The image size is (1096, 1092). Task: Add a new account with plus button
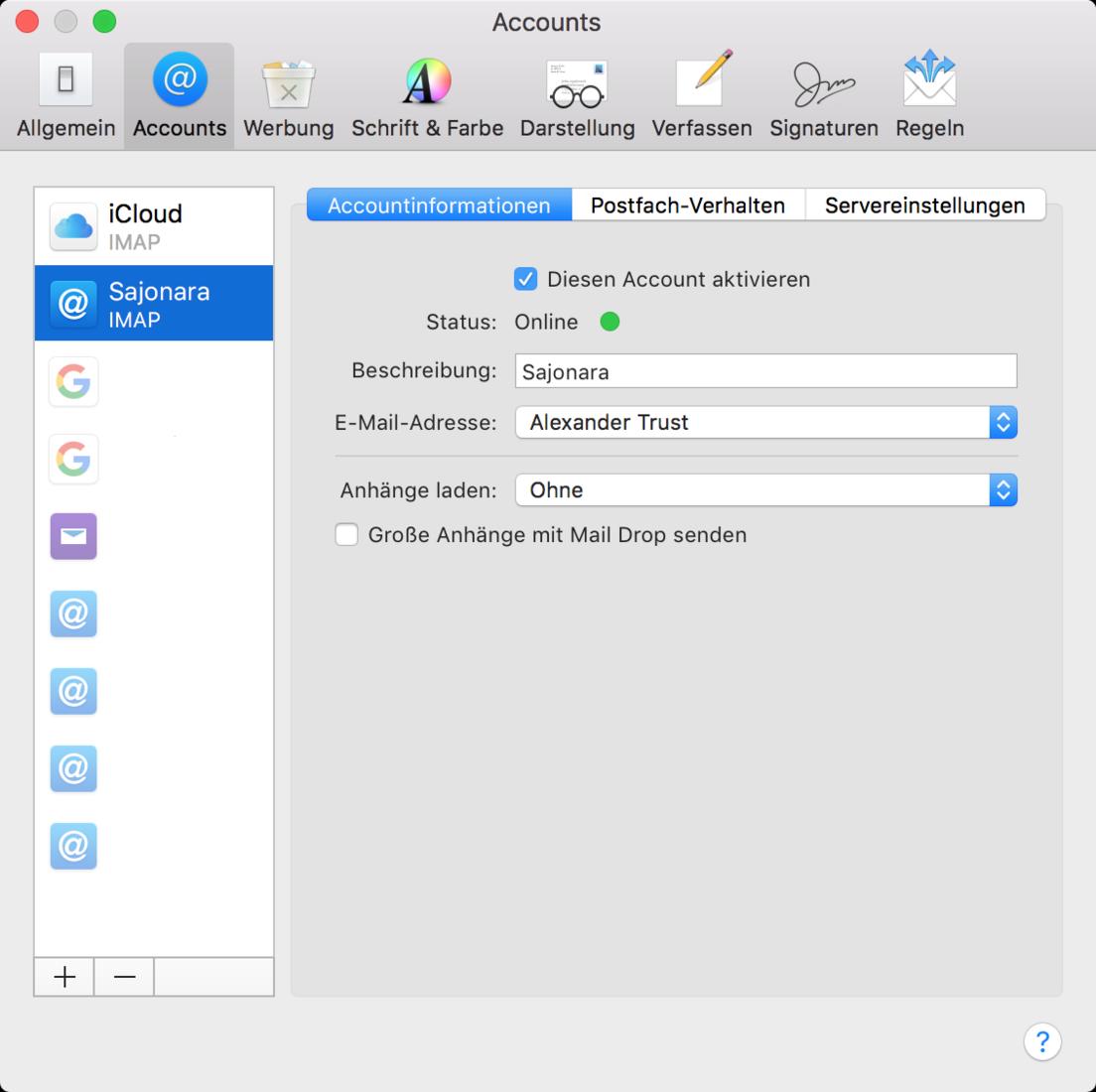pos(65,977)
